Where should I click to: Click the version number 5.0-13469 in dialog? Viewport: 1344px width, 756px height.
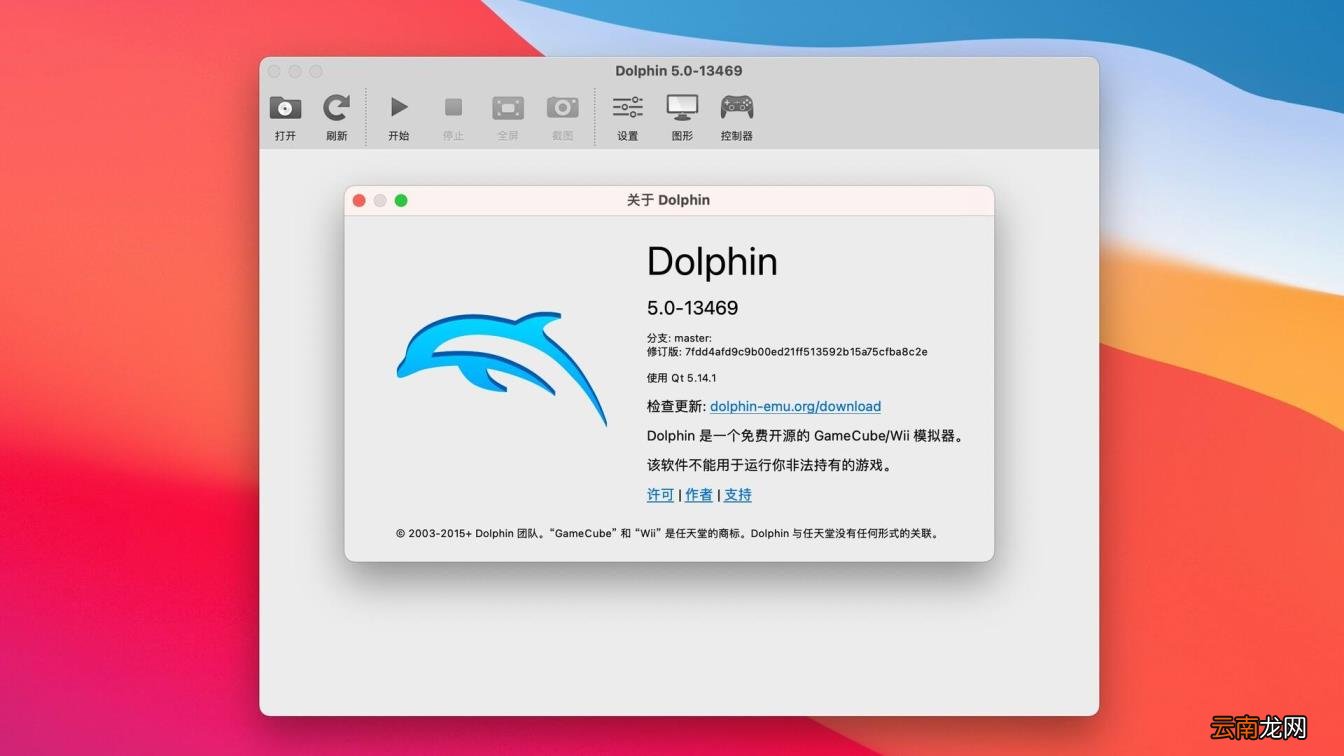click(692, 308)
